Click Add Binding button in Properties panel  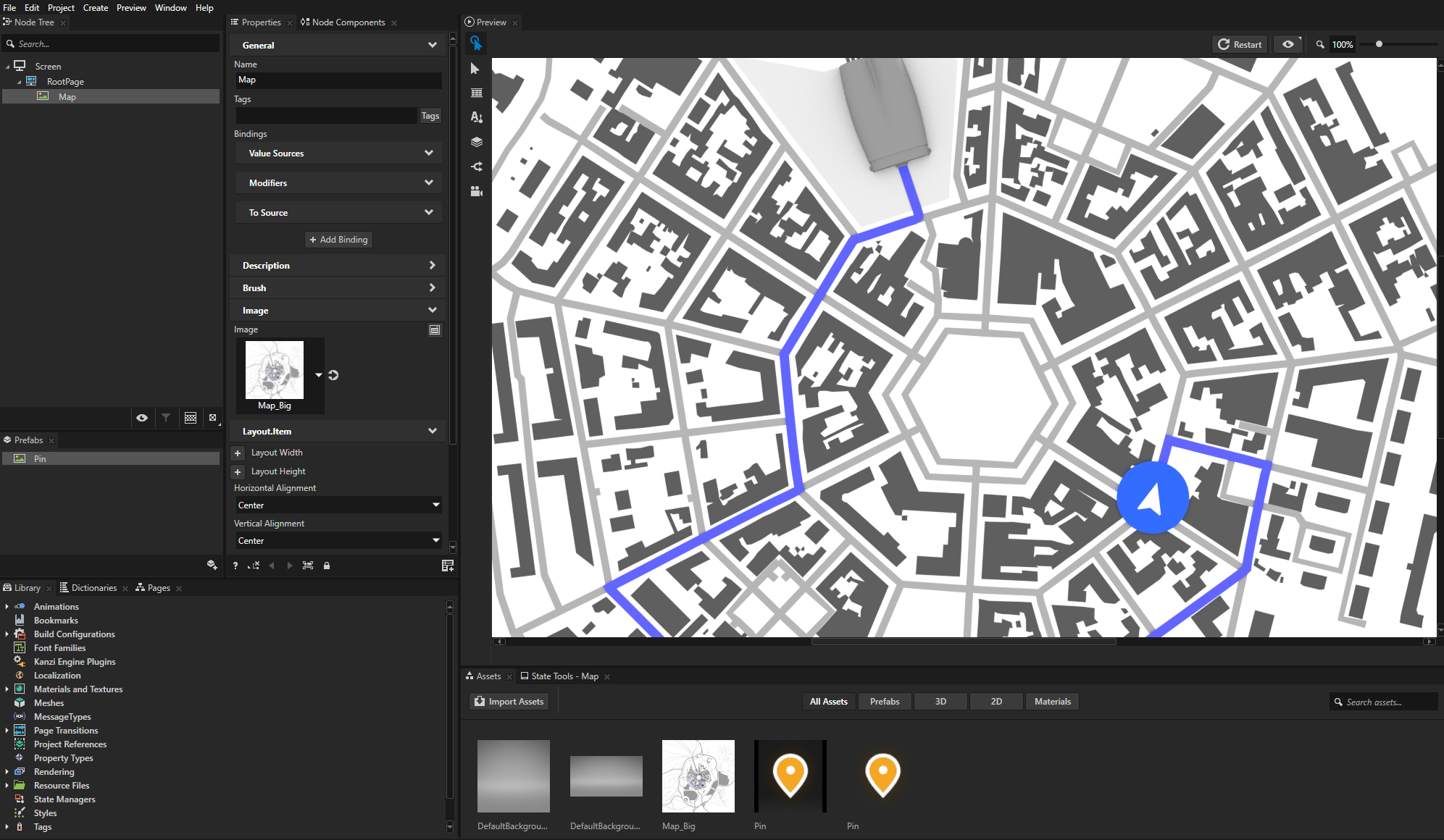pos(338,239)
